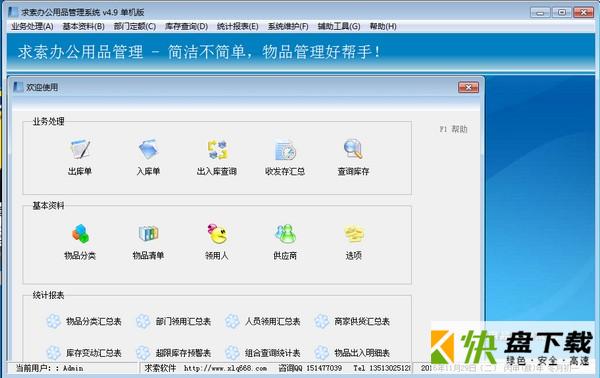Open the 库存查询(D) menu
This screenshot has height=378, width=600.
(x=186, y=26)
